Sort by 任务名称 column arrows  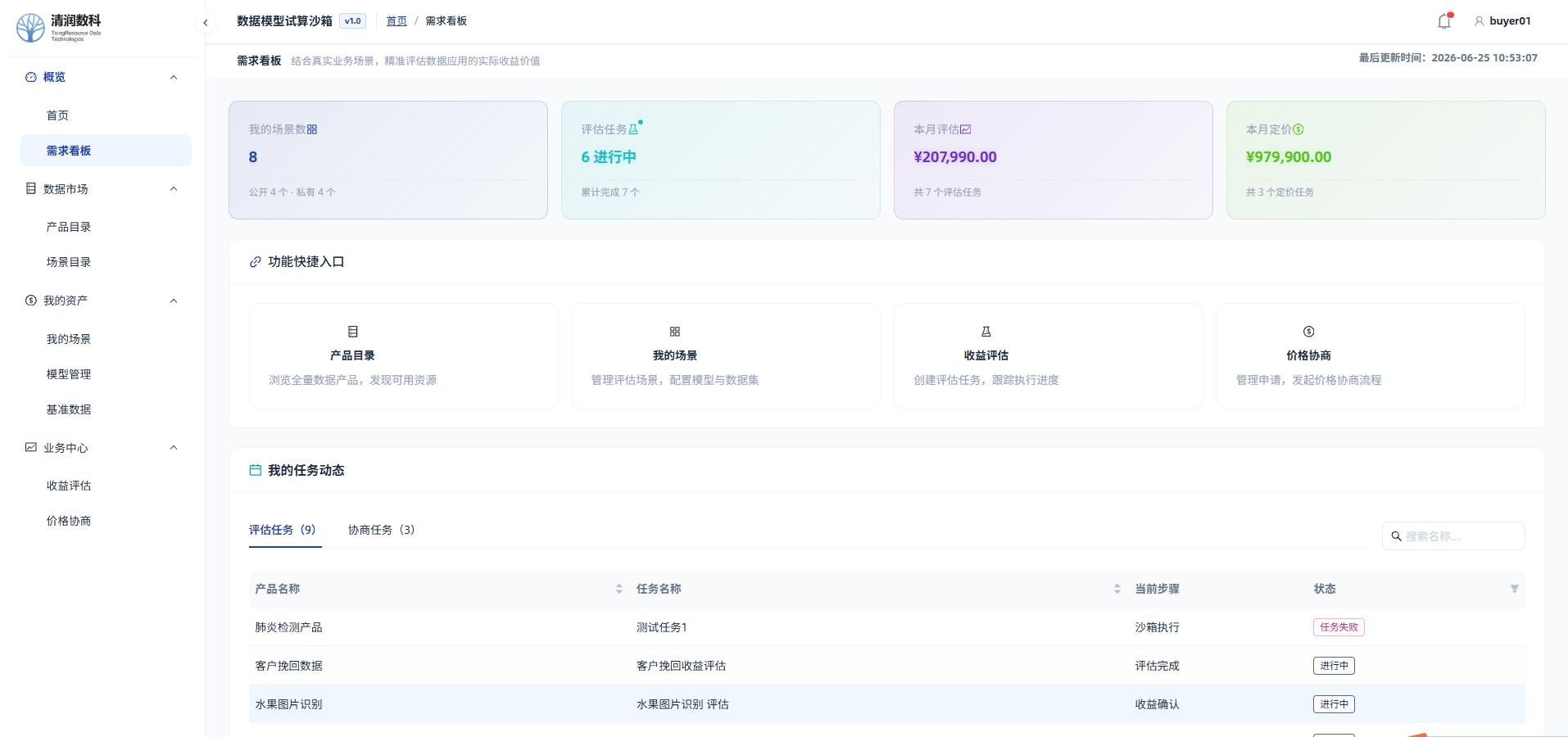tap(1117, 589)
